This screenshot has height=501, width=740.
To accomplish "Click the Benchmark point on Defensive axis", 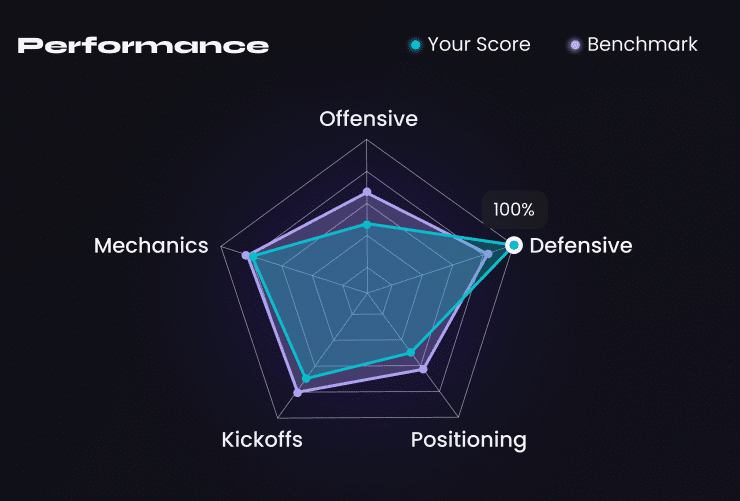I will pyautogui.click(x=488, y=254).
